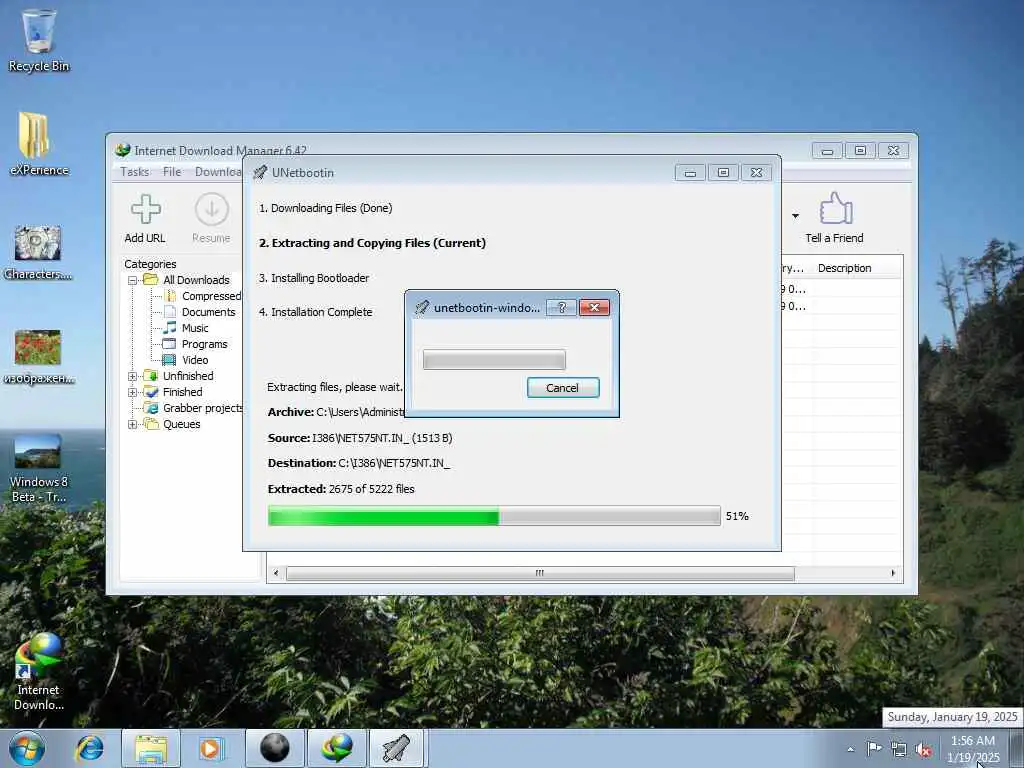Open the Tasks menu in Internet Download Manager
This screenshot has height=768, width=1024.
tap(135, 172)
